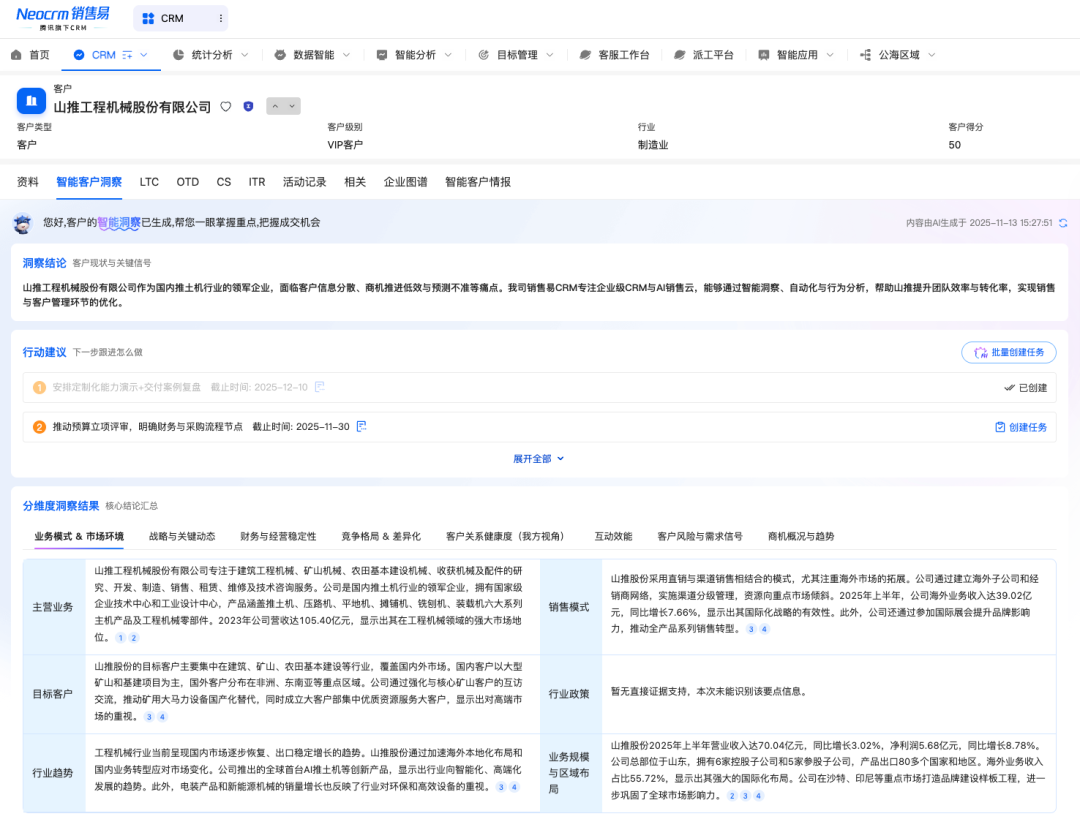Click the 主营业务 row header
Screen dimensions: 1080x830
[x=53, y=607]
